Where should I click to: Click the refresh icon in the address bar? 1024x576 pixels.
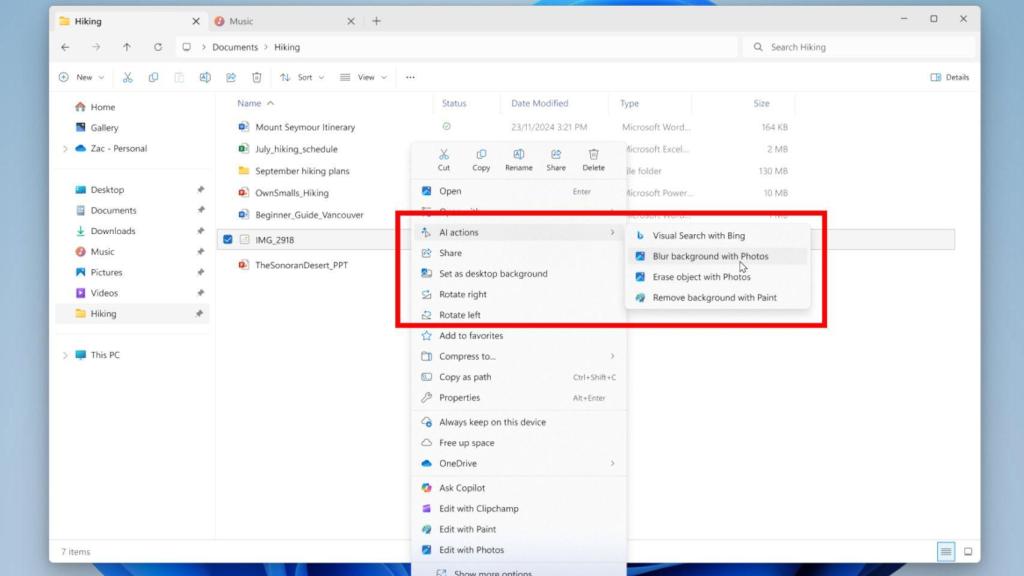[159, 47]
